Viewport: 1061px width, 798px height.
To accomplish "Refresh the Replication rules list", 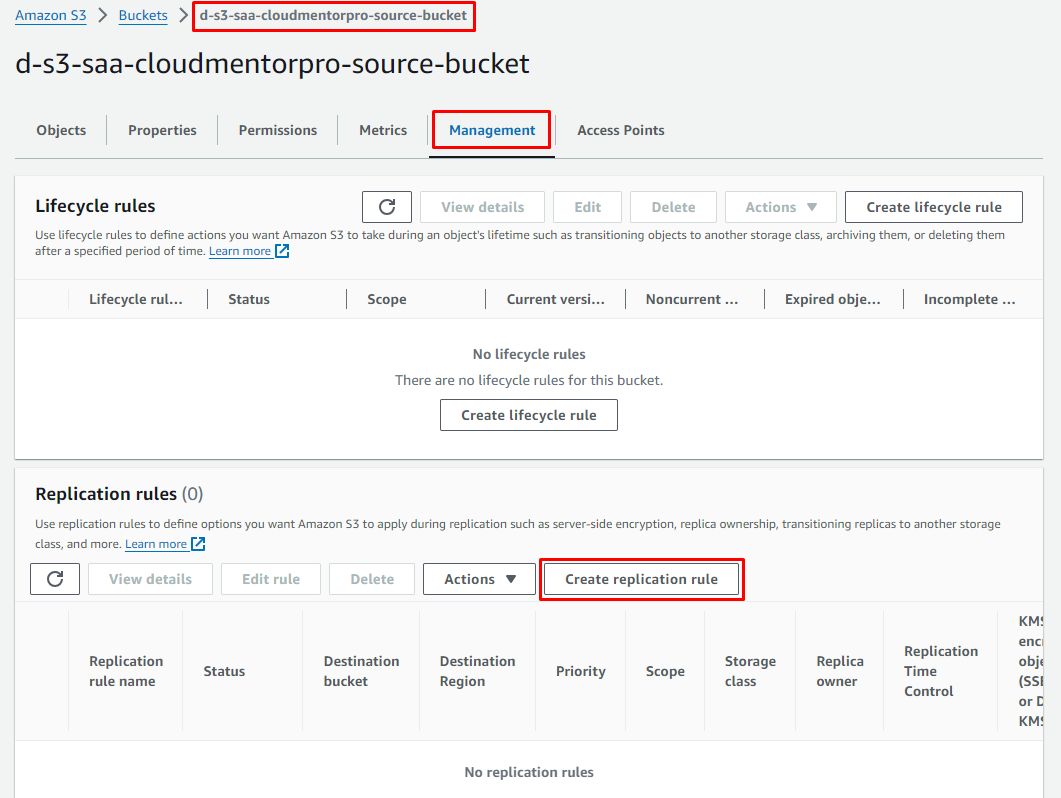I will coord(55,579).
